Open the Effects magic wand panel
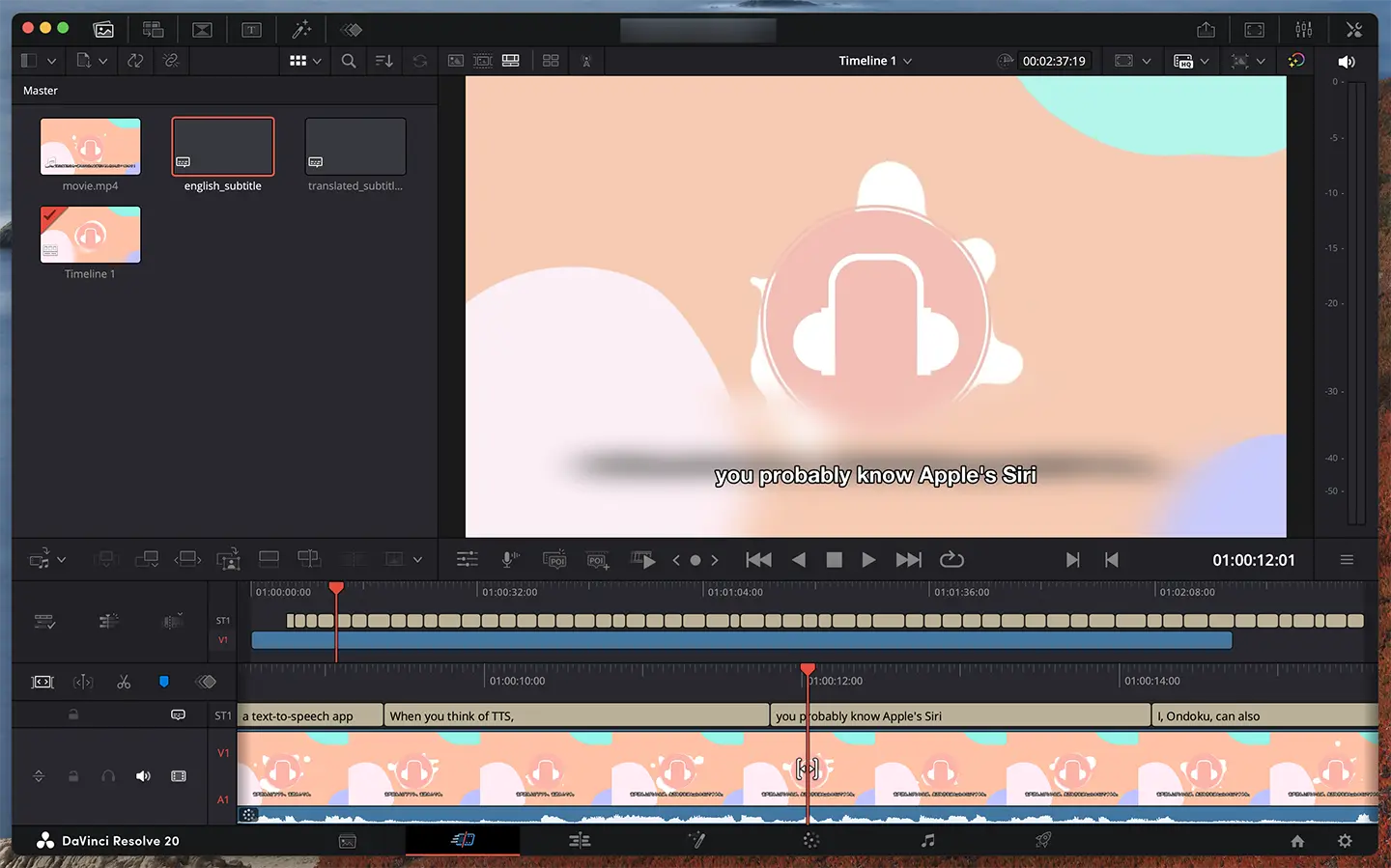 [x=301, y=30]
